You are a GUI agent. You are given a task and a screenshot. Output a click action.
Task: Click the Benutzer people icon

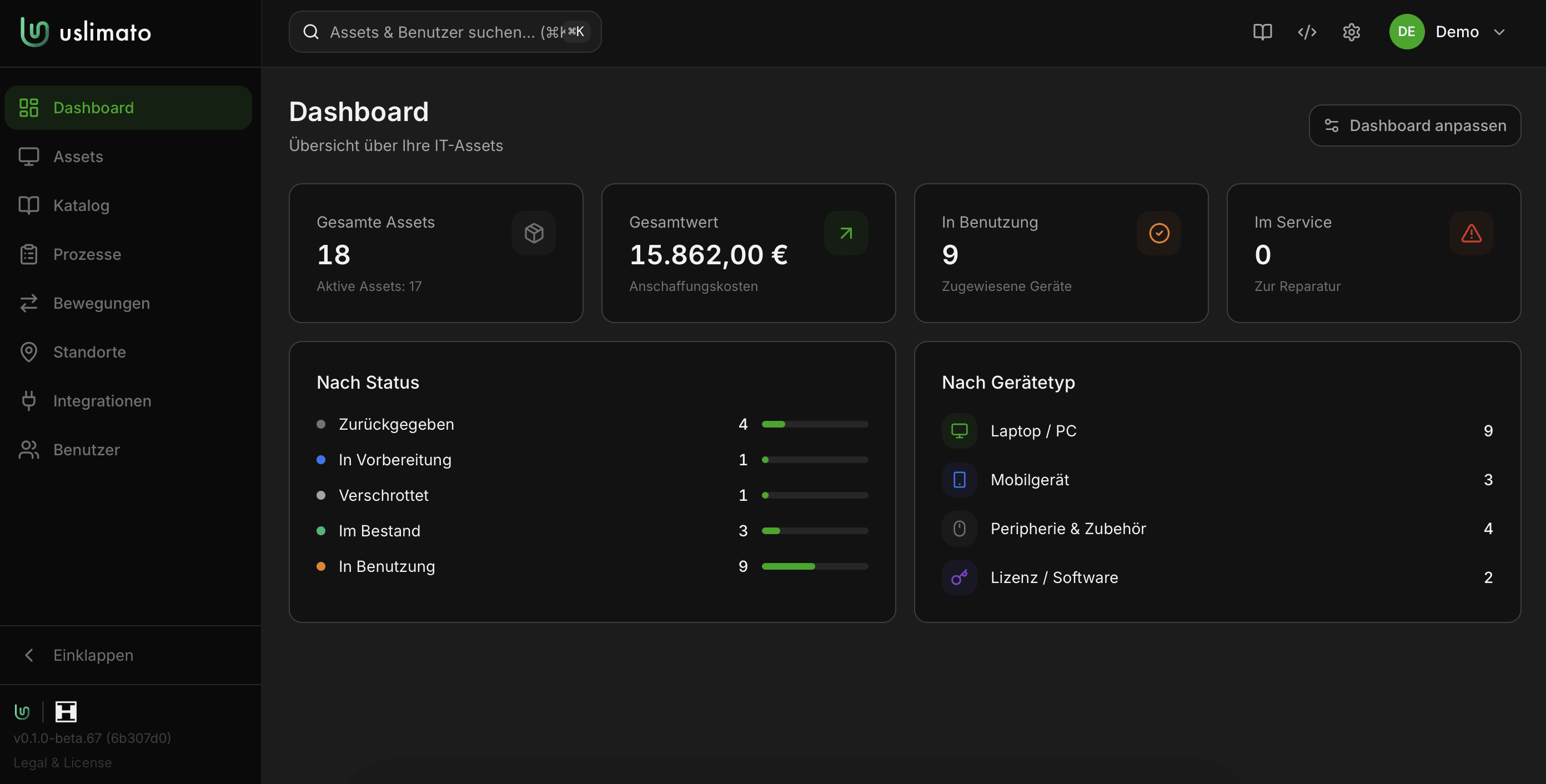(29, 449)
